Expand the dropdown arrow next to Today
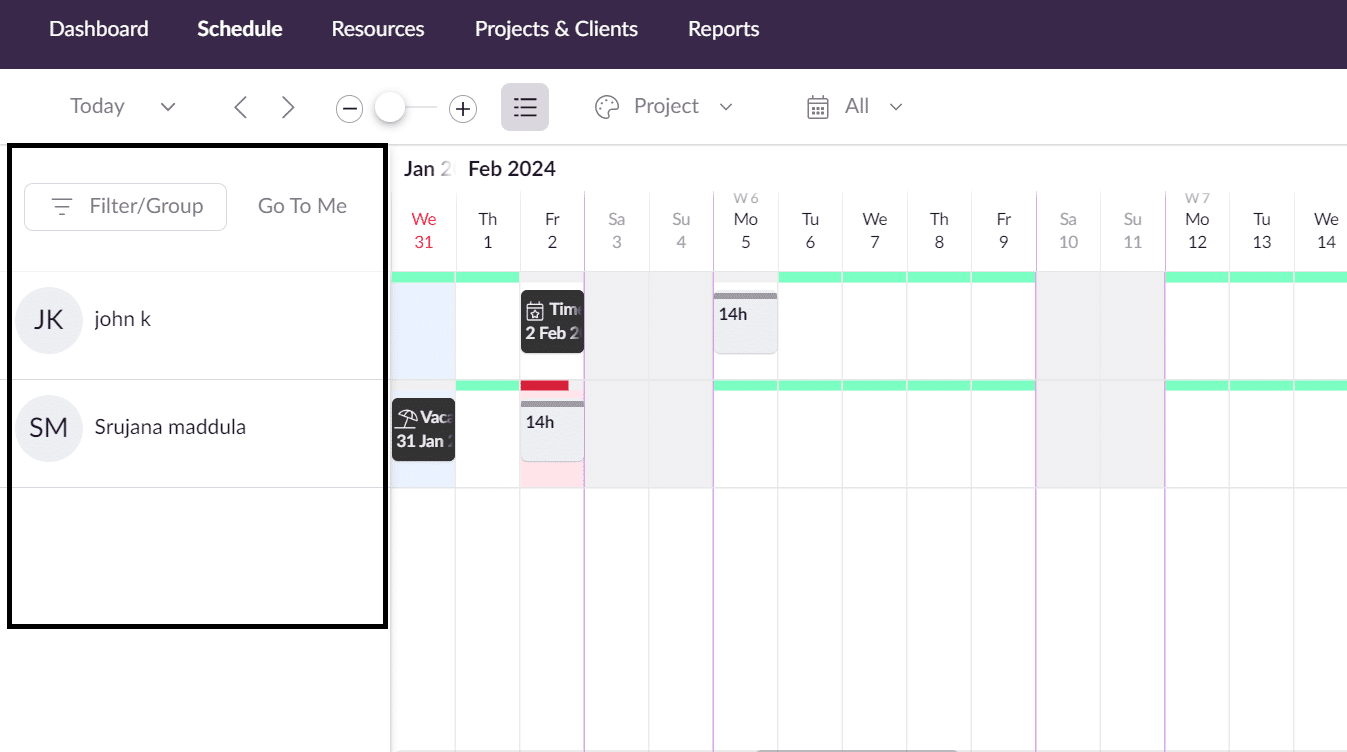1347x752 pixels. [168, 107]
